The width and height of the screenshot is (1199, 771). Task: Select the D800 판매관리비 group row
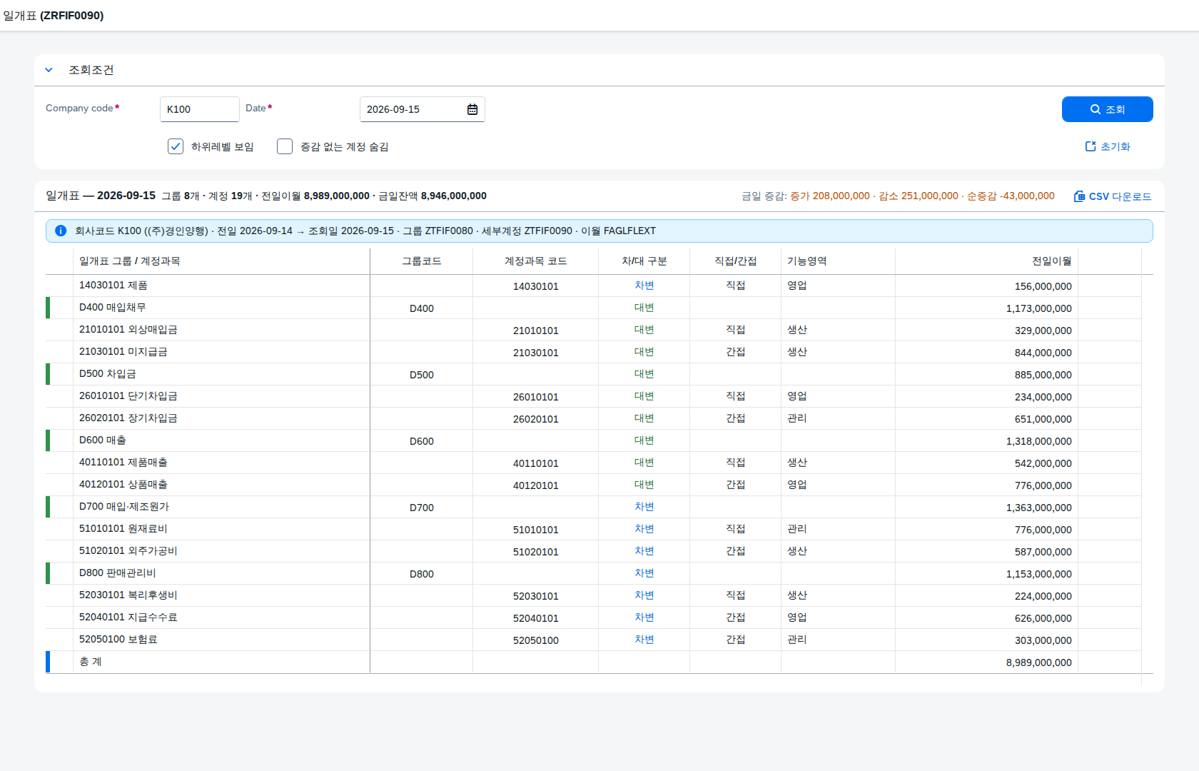click(x=600, y=574)
